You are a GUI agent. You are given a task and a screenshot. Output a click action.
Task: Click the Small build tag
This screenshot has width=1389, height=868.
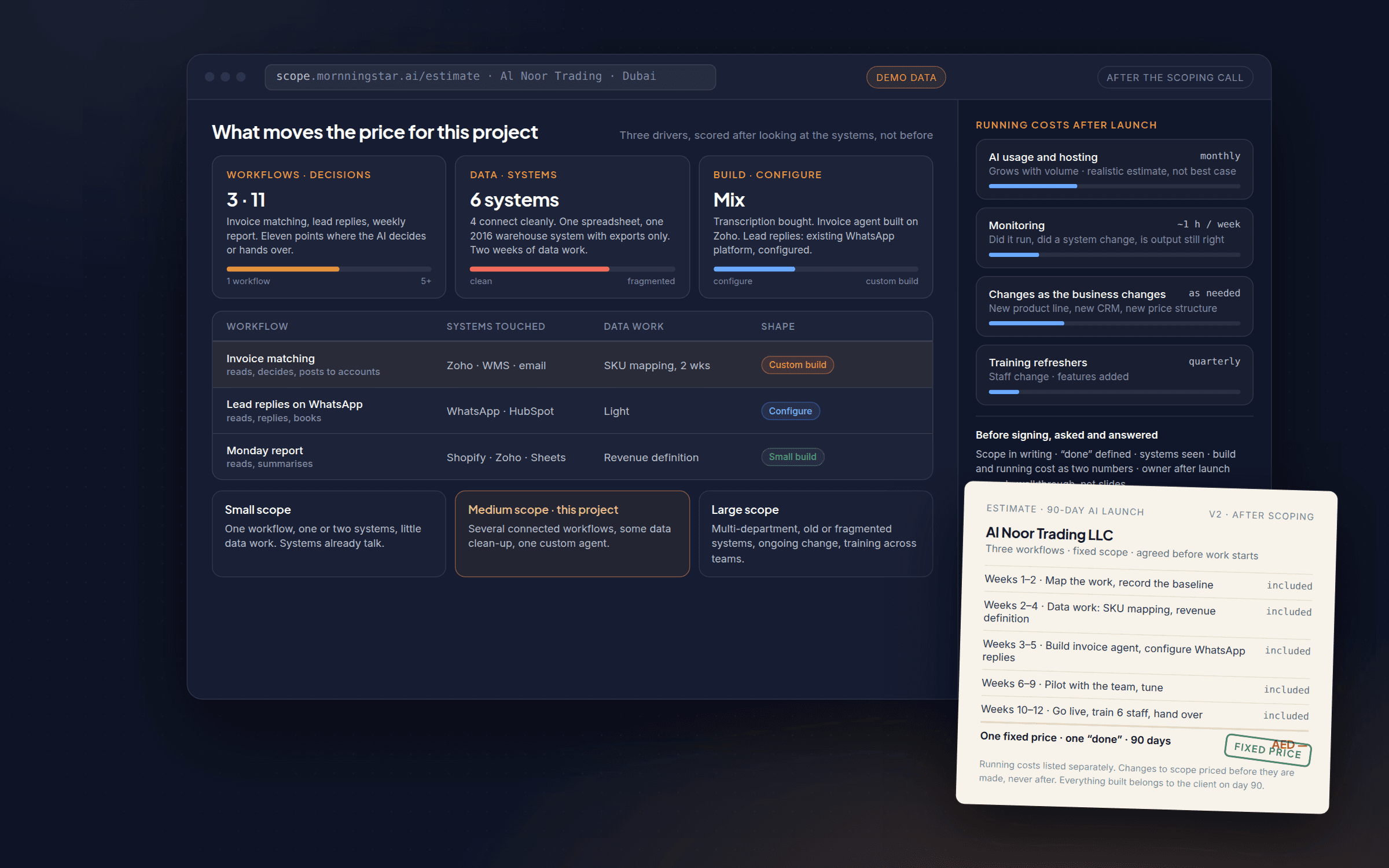tap(792, 457)
